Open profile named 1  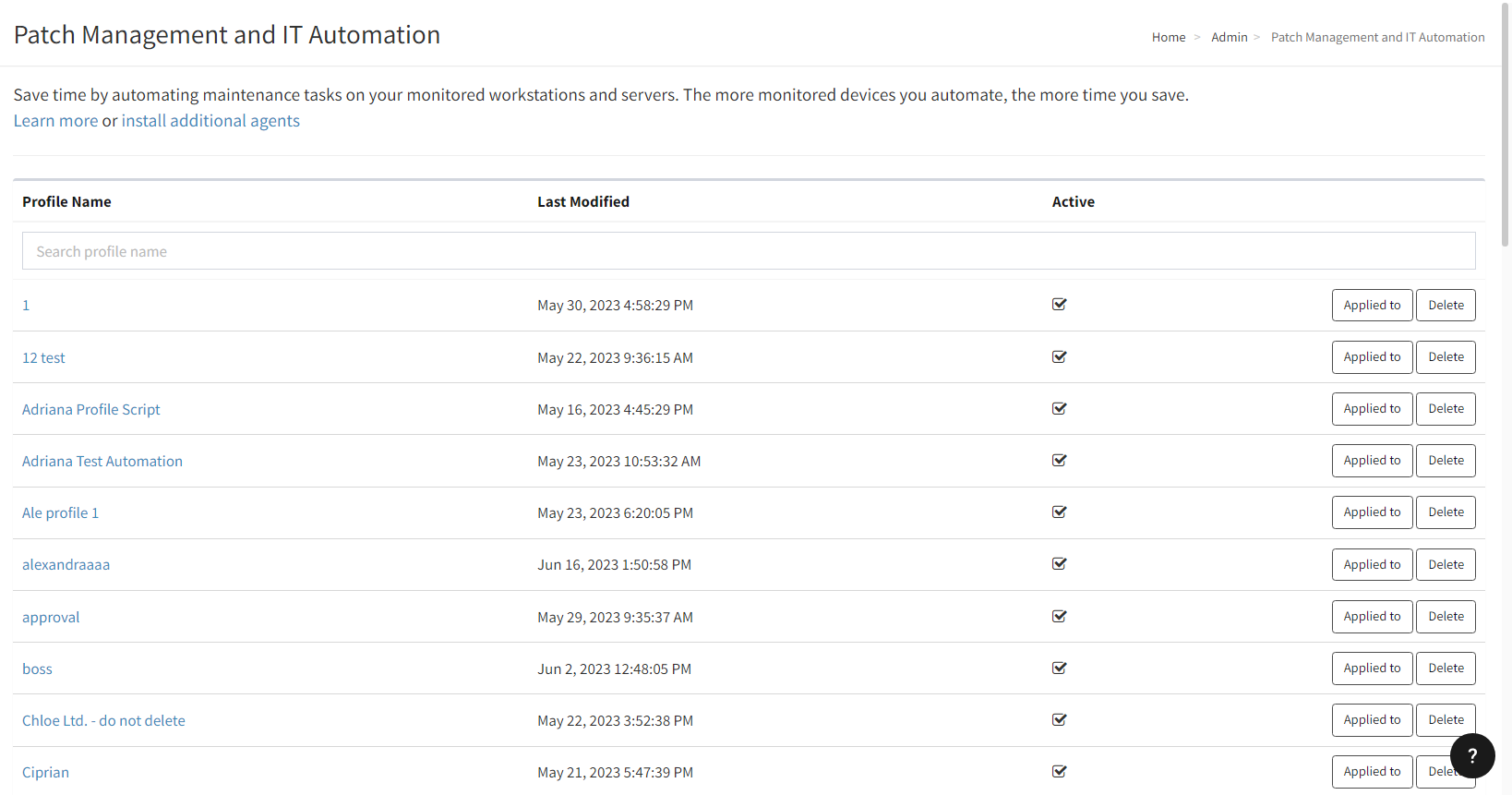pyautogui.click(x=26, y=306)
